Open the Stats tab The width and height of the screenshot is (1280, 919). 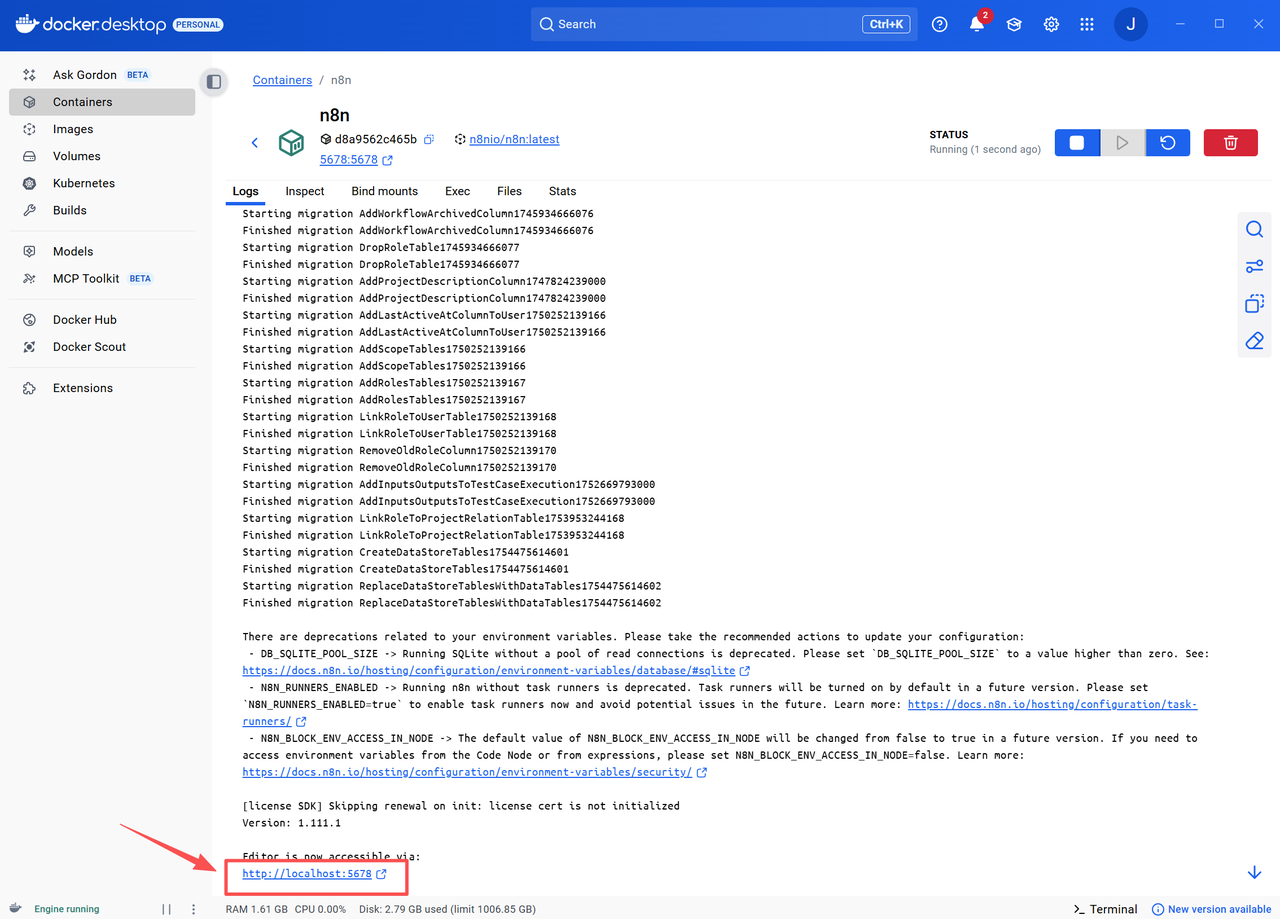(562, 191)
